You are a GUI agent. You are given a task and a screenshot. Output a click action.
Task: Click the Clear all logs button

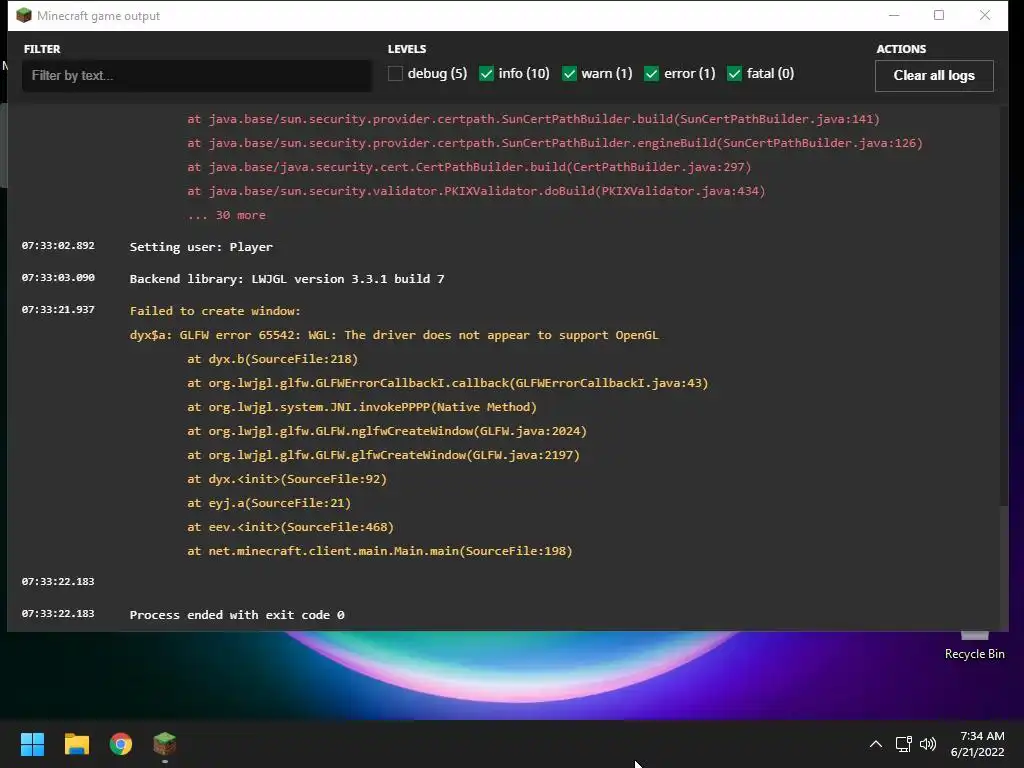tap(934, 76)
